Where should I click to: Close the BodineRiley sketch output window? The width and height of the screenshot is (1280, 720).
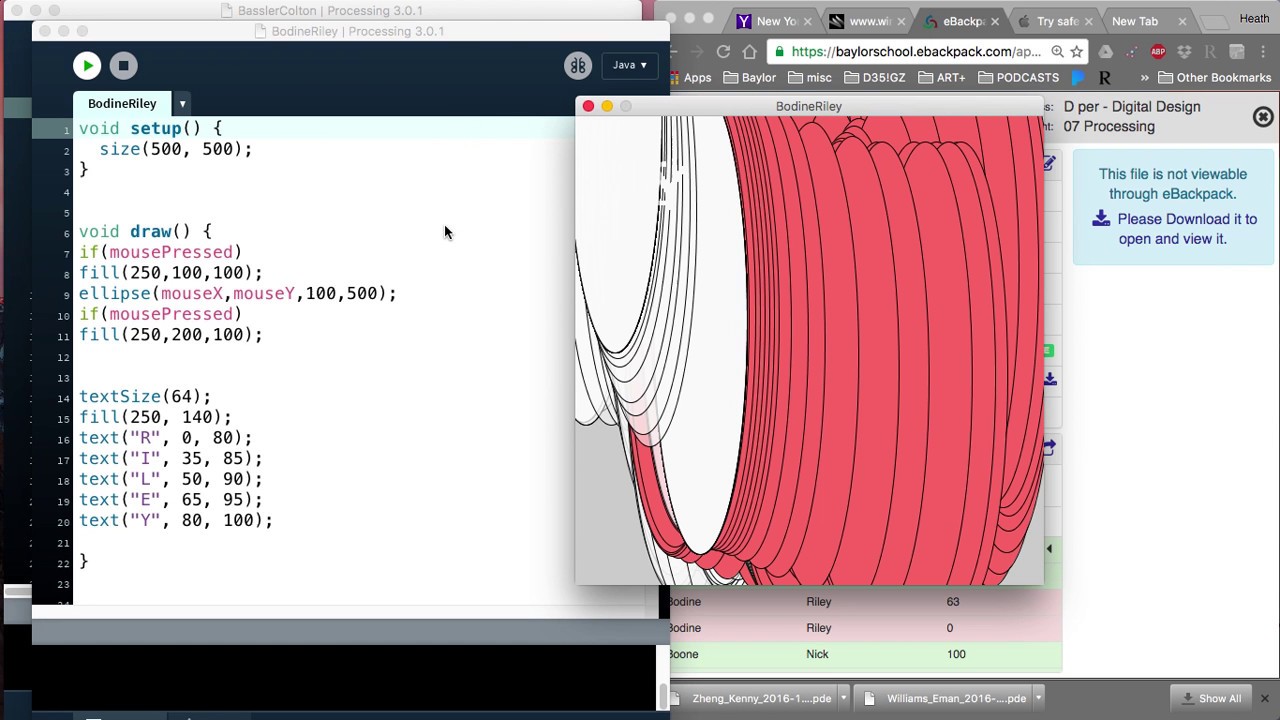pos(588,106)
